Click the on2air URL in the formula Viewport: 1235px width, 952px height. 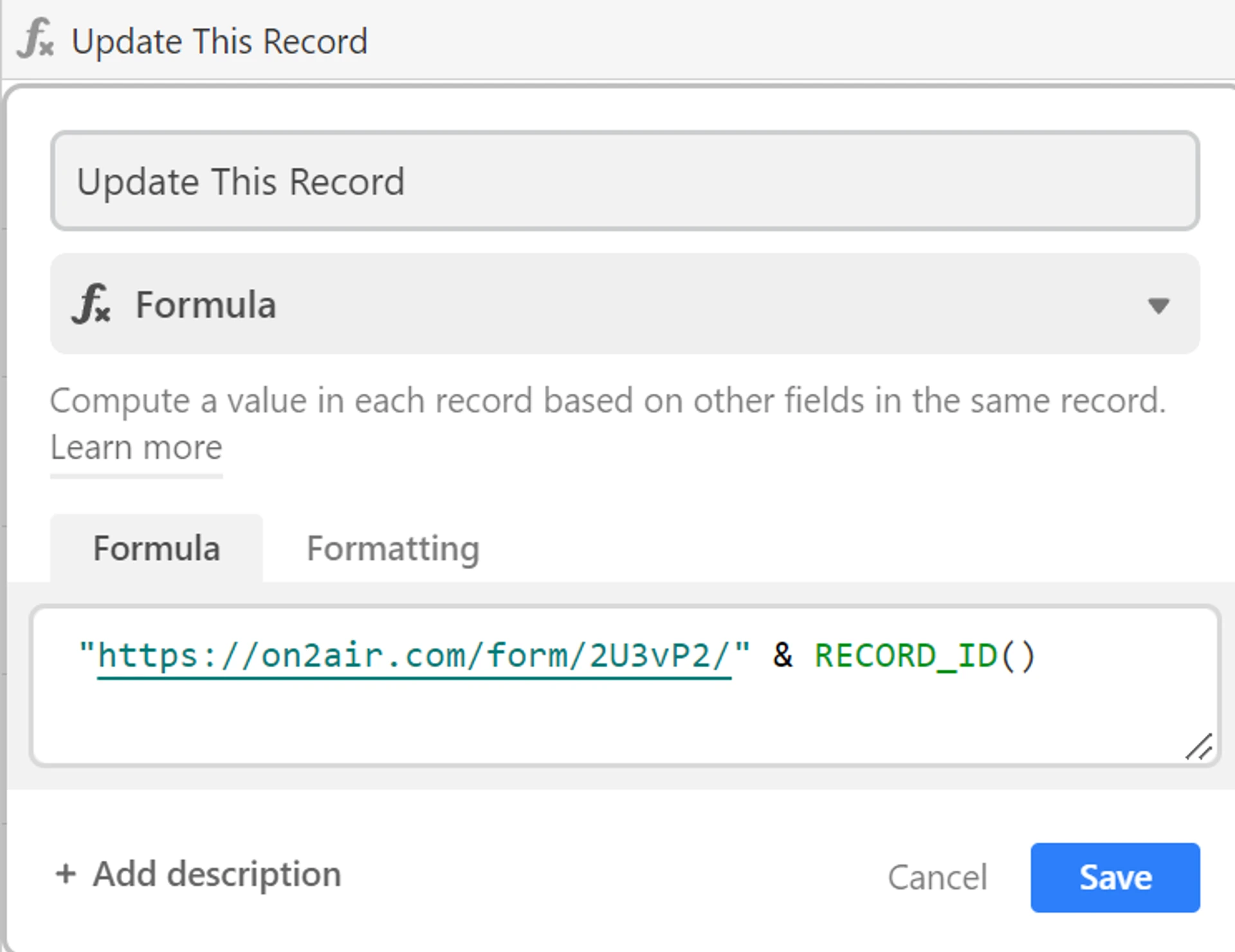[414, 657]
